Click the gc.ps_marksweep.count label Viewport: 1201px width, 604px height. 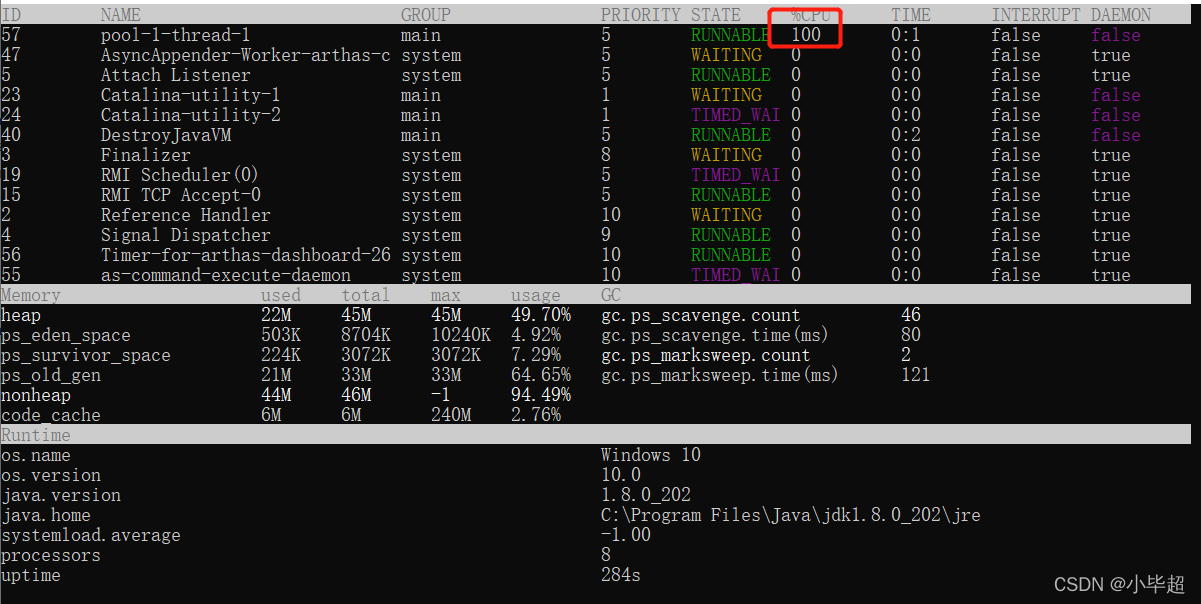coord(706,355)
